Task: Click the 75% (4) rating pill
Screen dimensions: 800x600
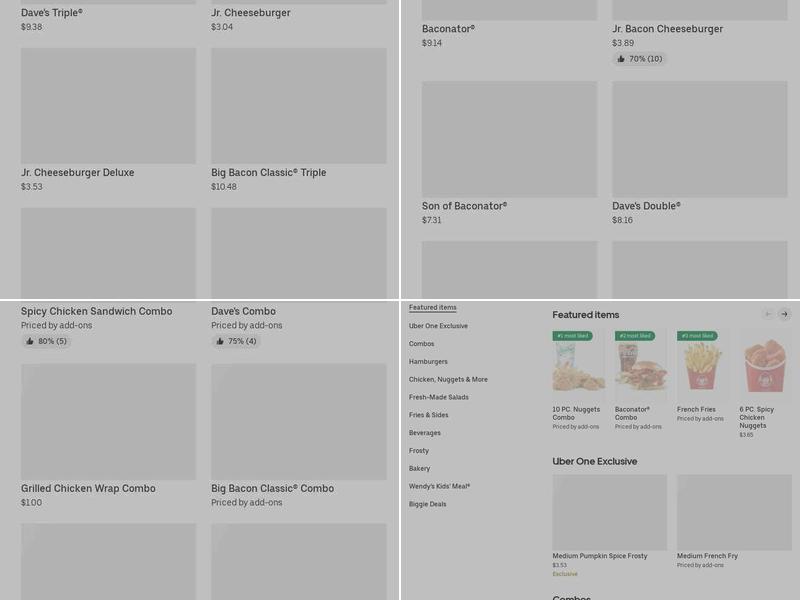Action: point(236,341)
